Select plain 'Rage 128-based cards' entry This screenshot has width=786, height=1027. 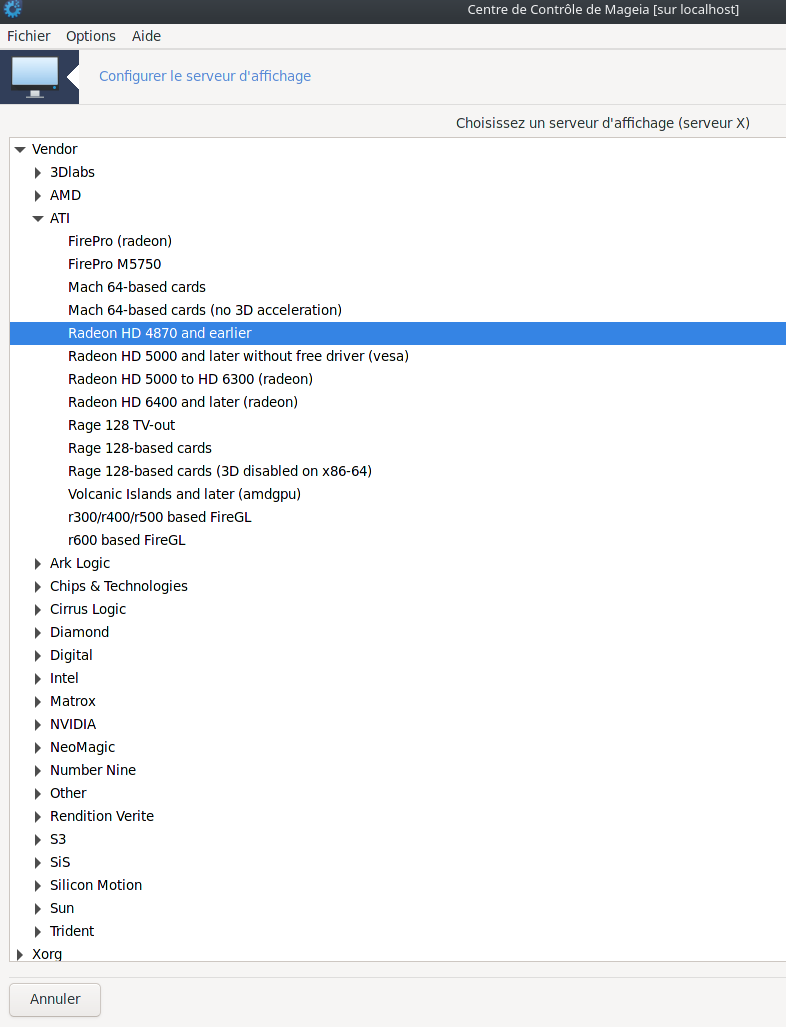pos(140,448)
